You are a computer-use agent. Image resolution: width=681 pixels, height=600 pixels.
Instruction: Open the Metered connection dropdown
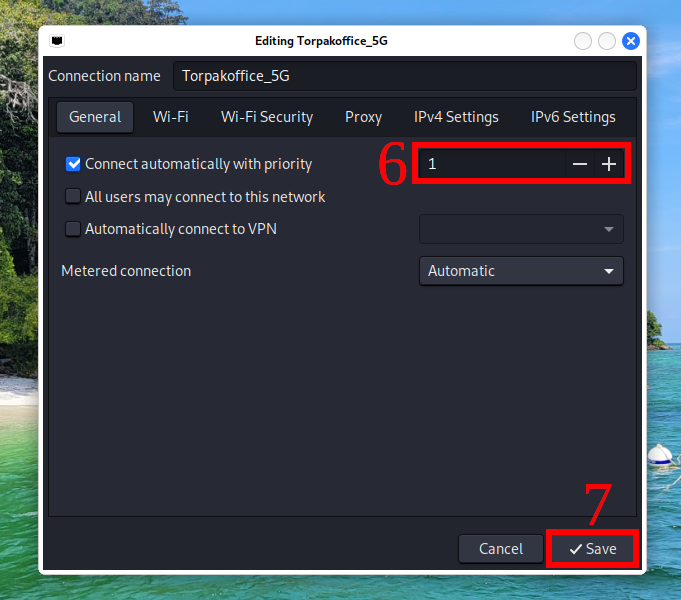click(521, 271)
